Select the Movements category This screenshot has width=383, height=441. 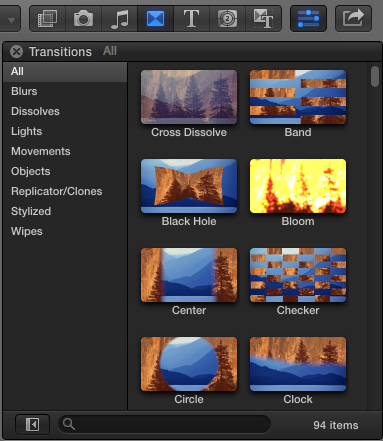(65, 151)
